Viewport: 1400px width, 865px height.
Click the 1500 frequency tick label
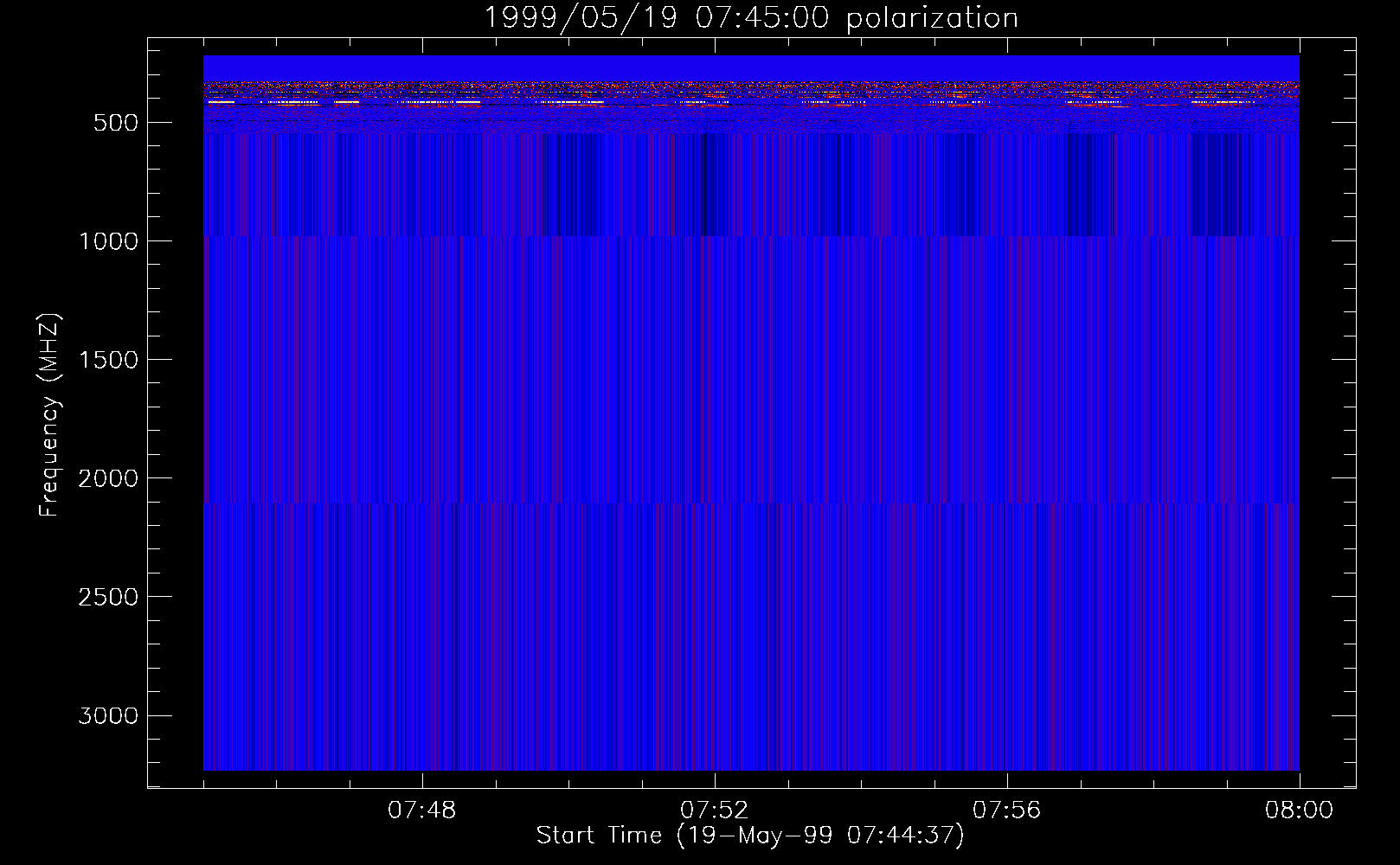[108, 360]
